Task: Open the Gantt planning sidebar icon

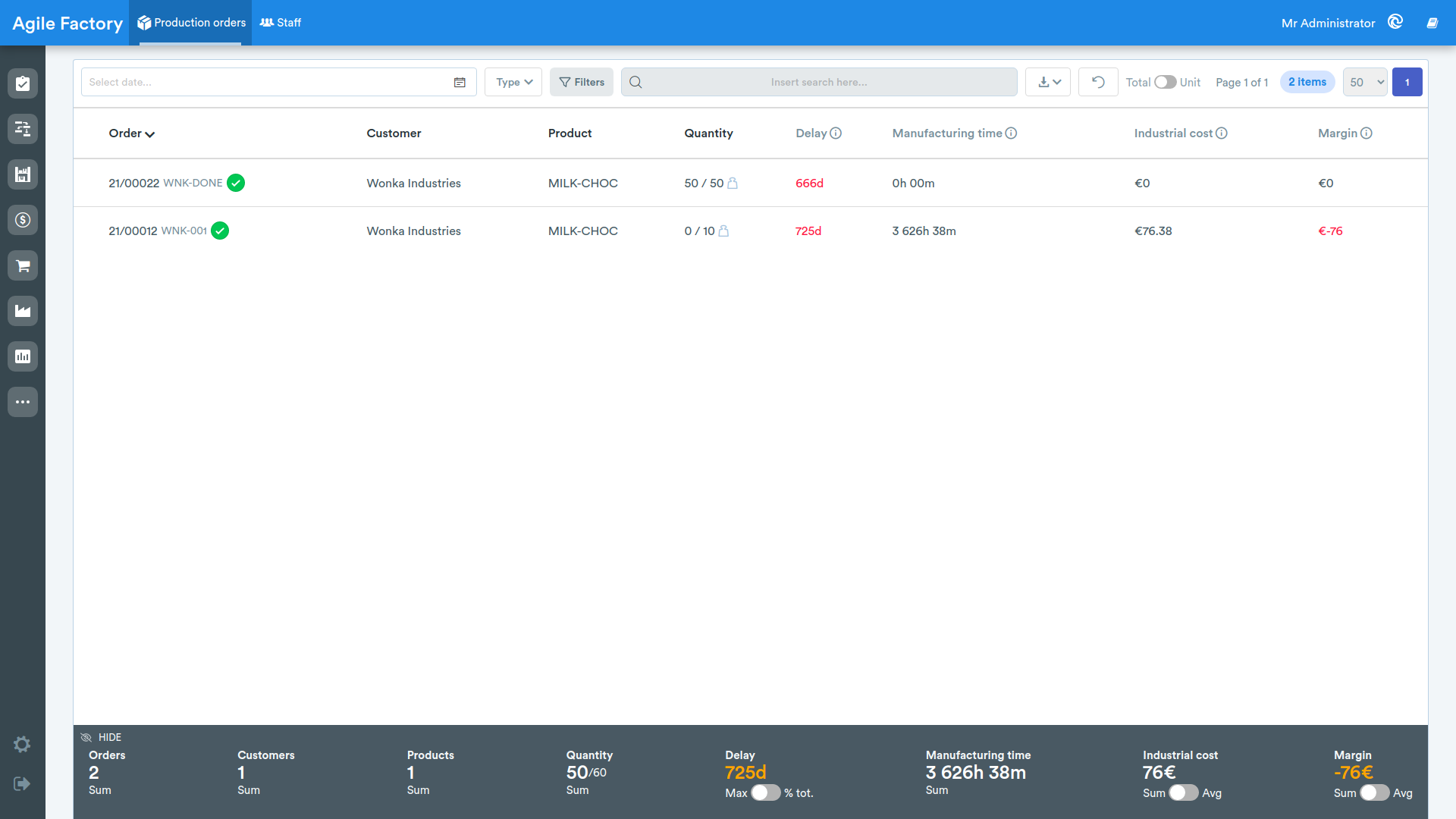Action: pyautogui.click(x=23, y=129)
